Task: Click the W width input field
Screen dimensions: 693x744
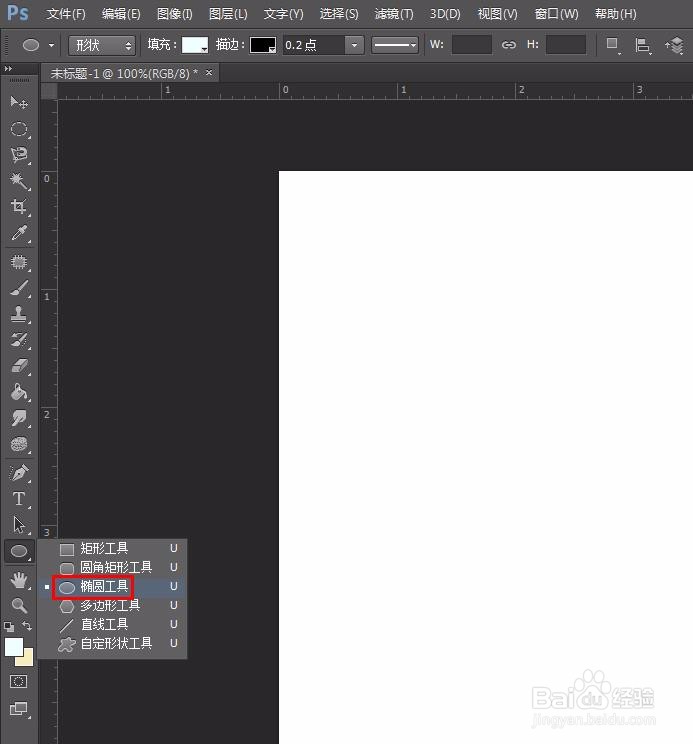Action: [x=471, y=45]
